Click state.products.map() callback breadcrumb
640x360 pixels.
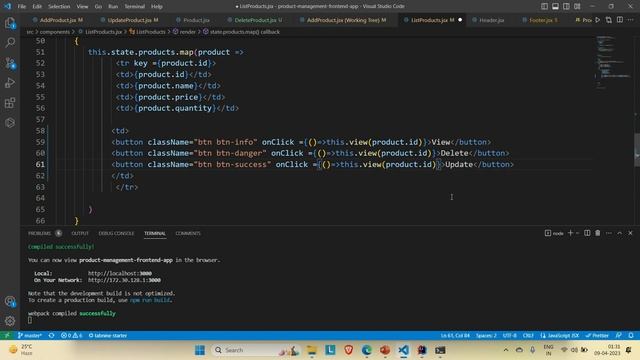(x=244, y=31)
